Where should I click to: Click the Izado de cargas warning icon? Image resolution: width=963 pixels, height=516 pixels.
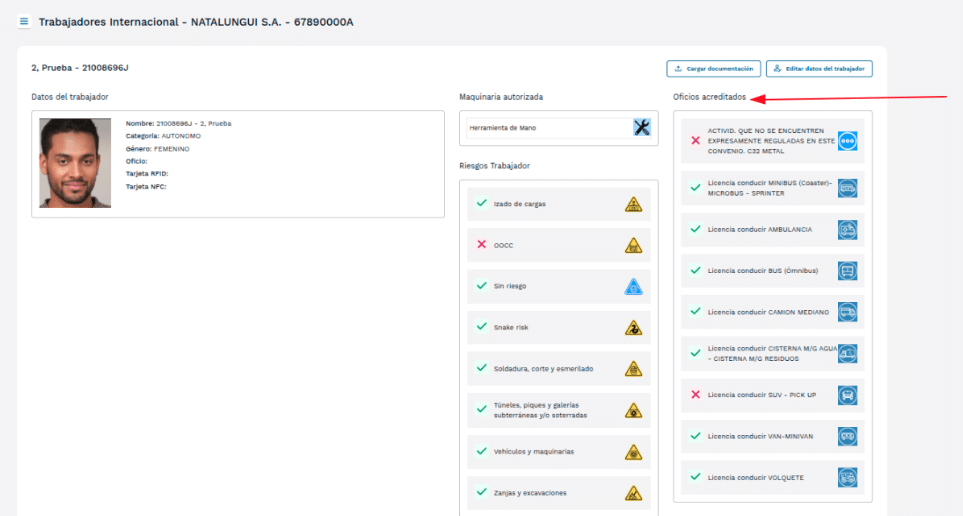(x=633, y=204)
